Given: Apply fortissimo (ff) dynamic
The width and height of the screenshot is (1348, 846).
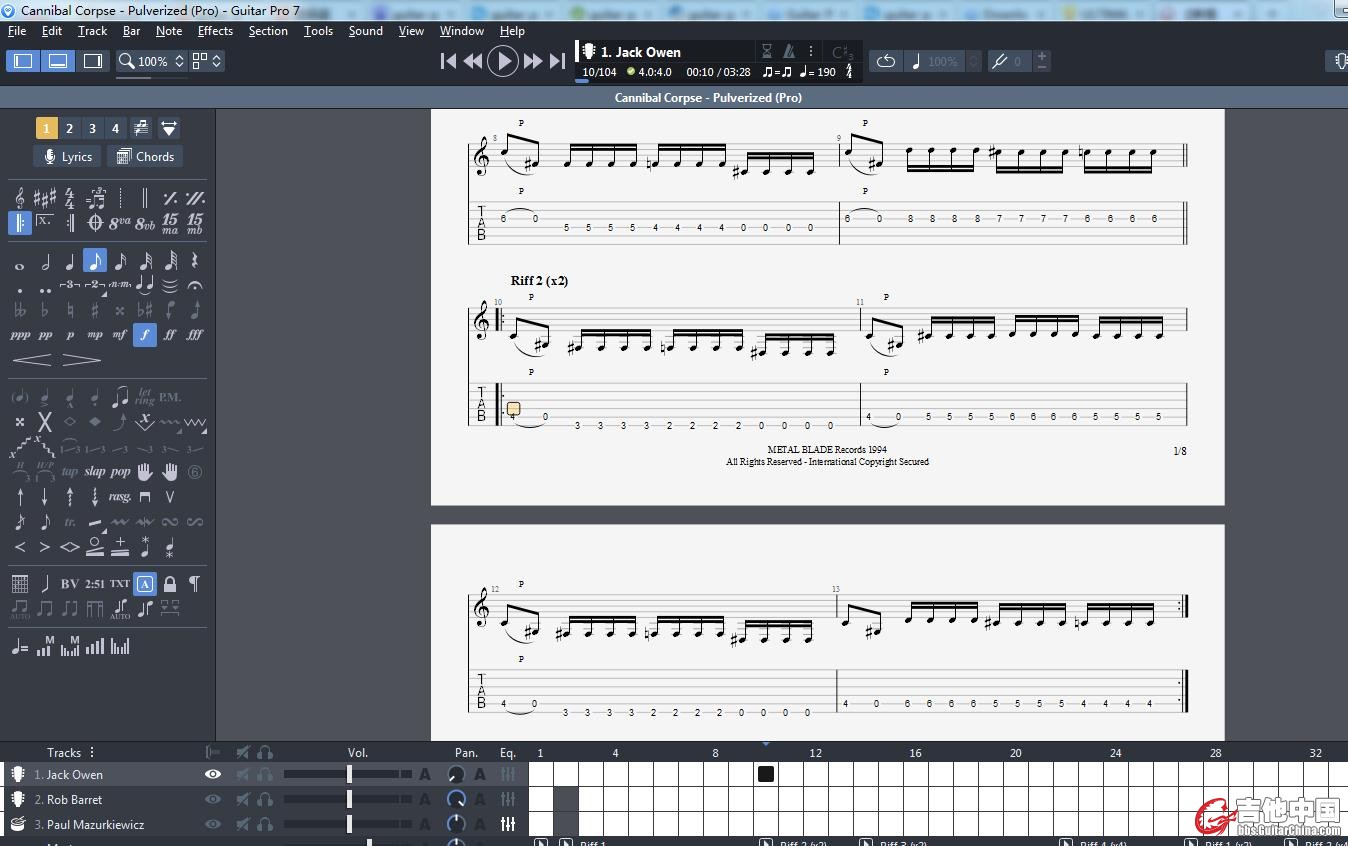Looking at the screenshot, I should pos(170,335).
